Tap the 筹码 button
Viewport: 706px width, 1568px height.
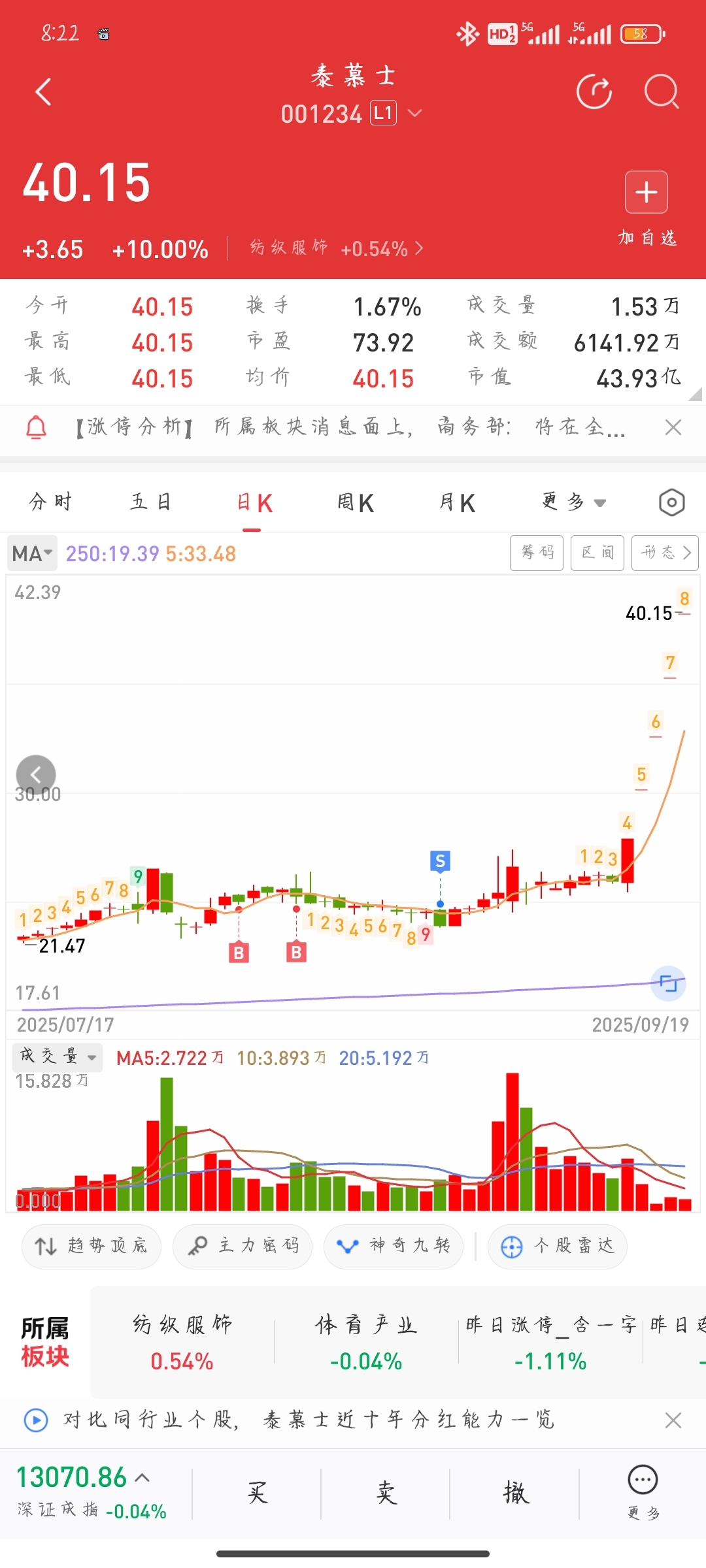(537, 553)
